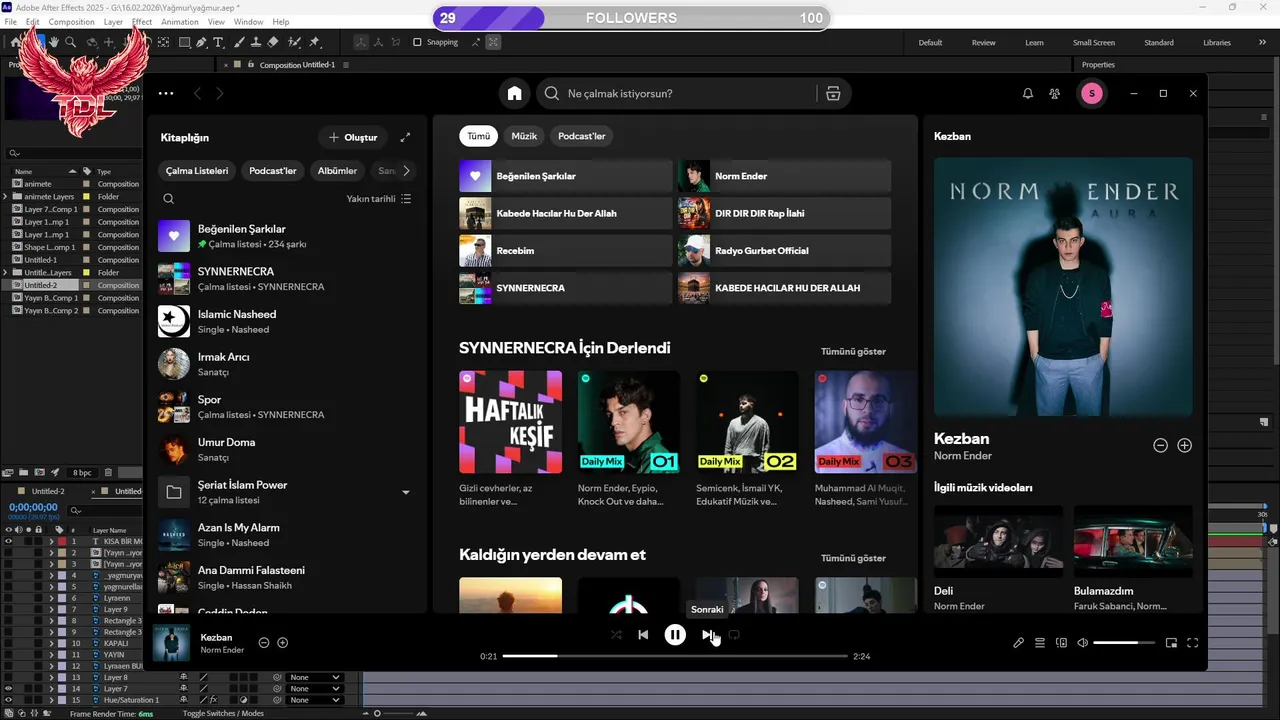1280x720 pixels.
Task: Open parent dropdown for Hue/Saturation 1
Action: click(x=314, y=700)
